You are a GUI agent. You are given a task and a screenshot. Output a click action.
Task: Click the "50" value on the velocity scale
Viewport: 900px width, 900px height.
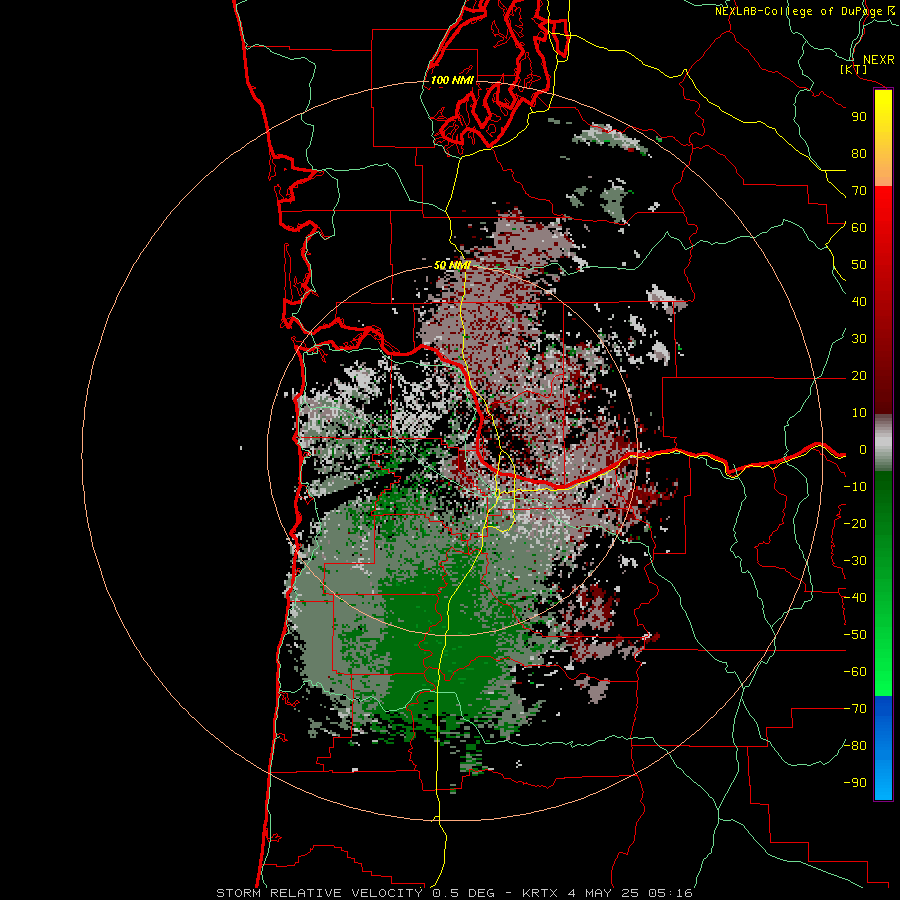pyautogui.click(x=859, y=265)
